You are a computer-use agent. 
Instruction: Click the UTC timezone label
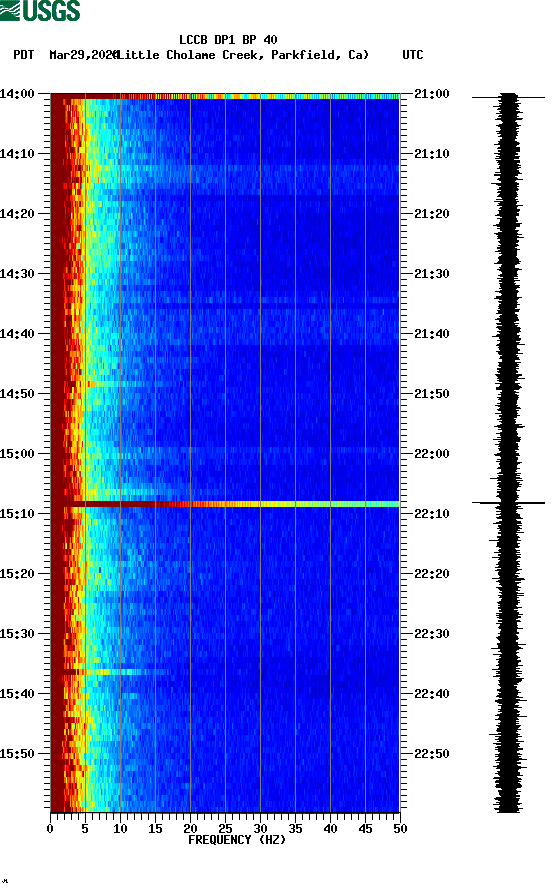click(413, 55)
